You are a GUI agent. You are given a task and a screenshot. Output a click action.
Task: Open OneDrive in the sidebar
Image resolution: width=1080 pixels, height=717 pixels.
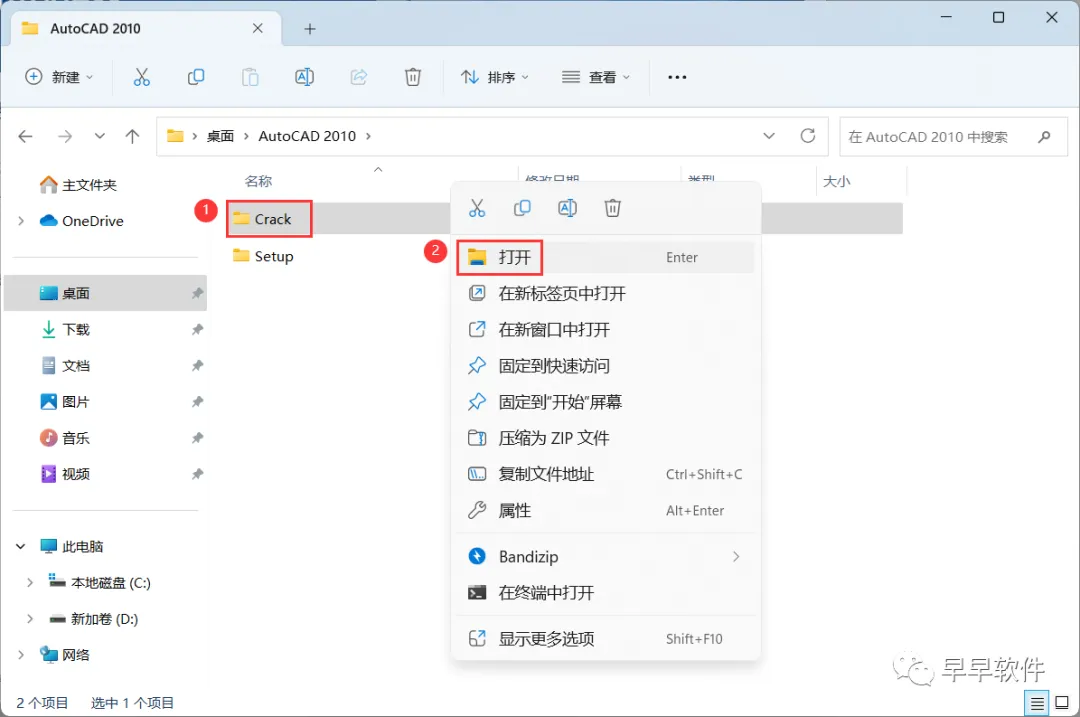[x=82, y=221]
